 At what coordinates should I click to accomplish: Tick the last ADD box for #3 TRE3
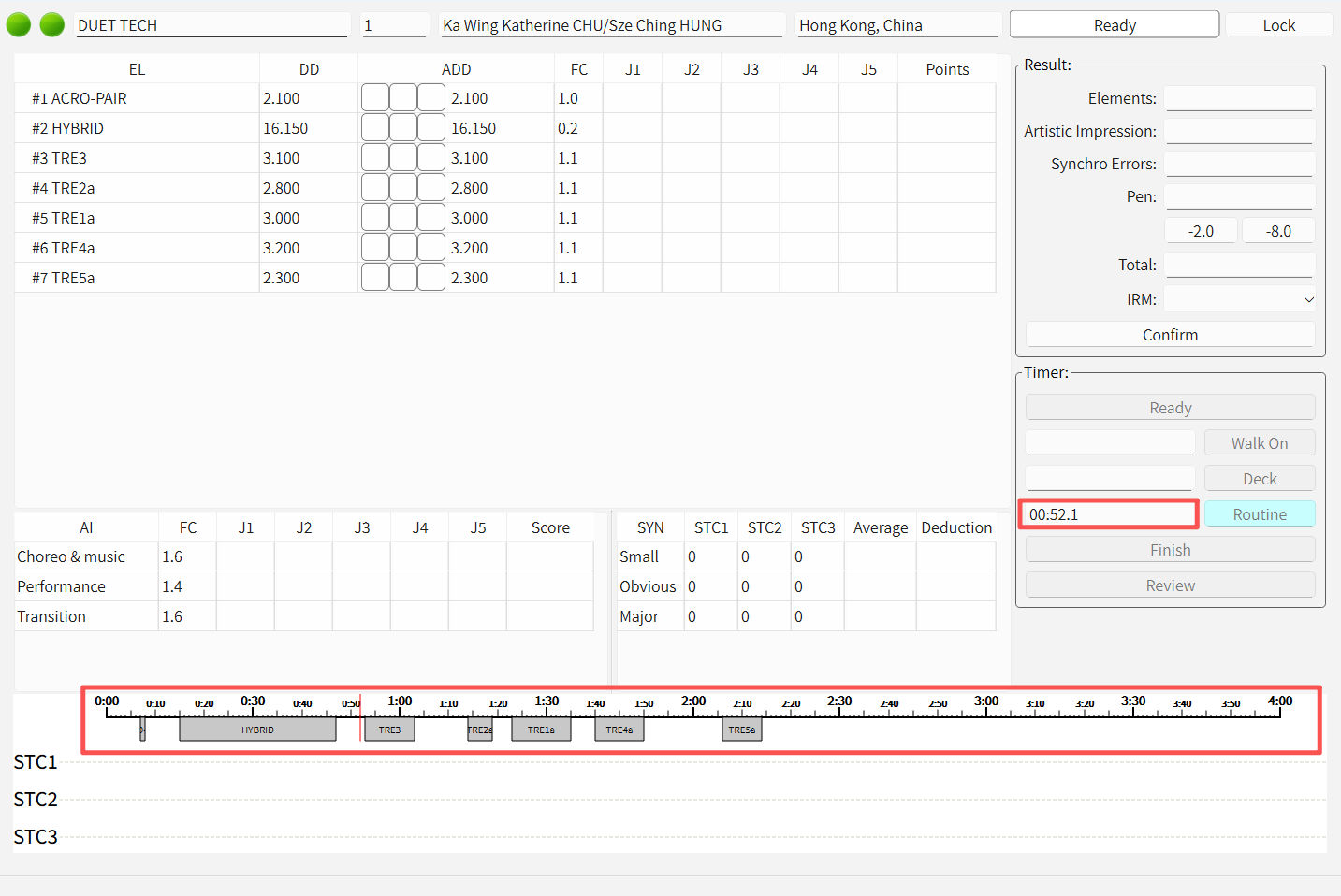click(x=431, y=158)
